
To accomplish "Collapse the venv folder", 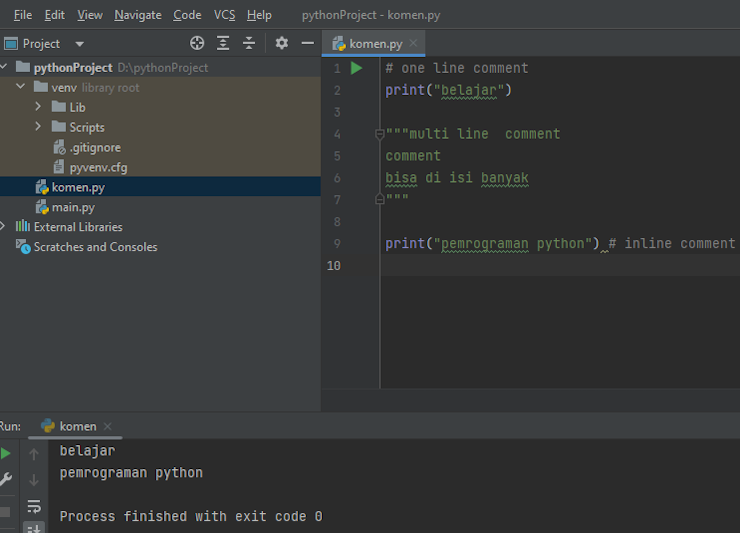I will coord(20,87).
